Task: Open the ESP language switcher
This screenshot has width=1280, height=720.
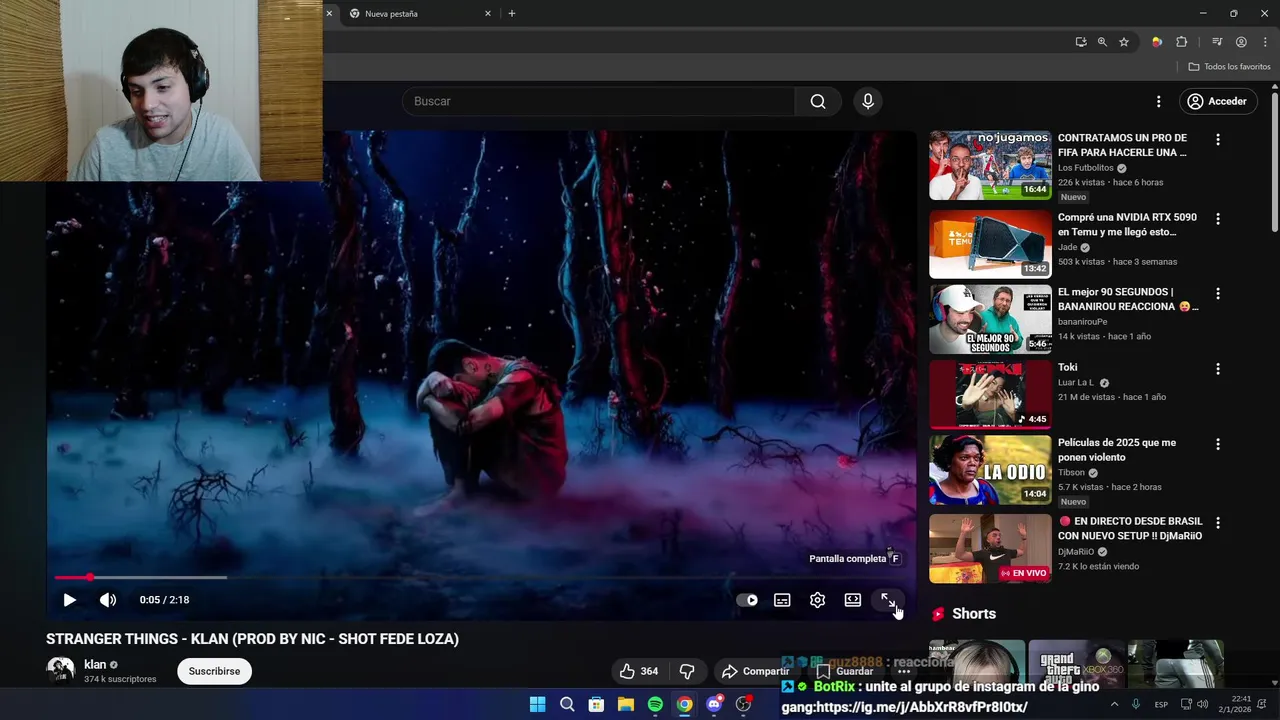Action: 1161,704
